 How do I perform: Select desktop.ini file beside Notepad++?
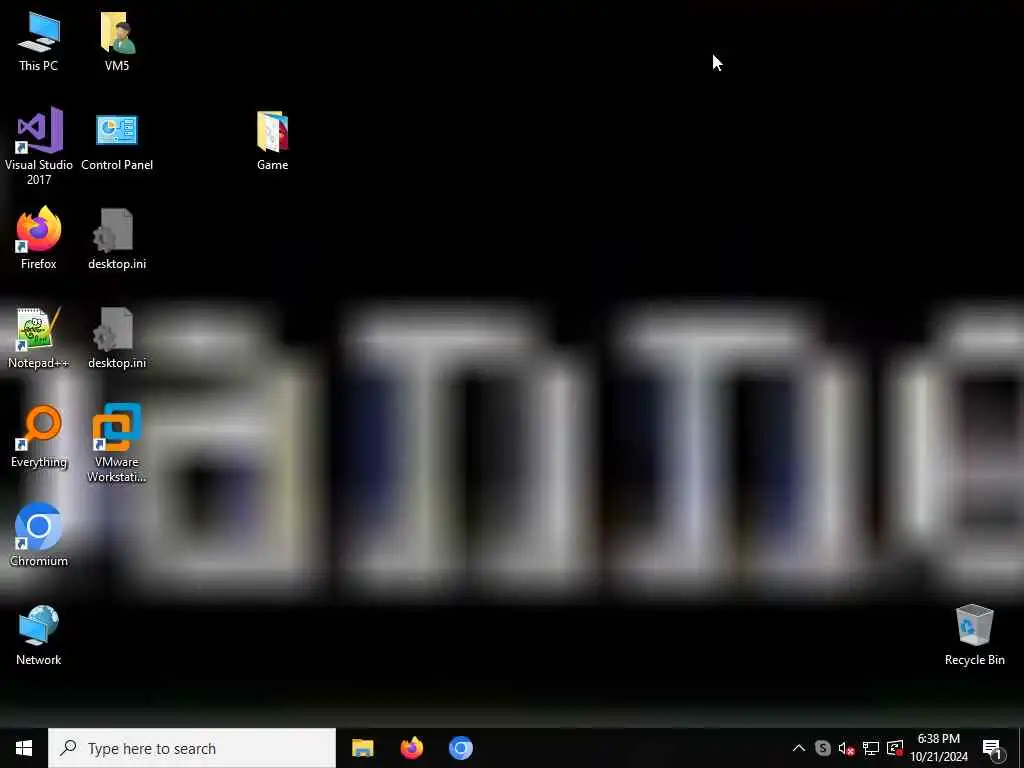click(x=117, y=338)
